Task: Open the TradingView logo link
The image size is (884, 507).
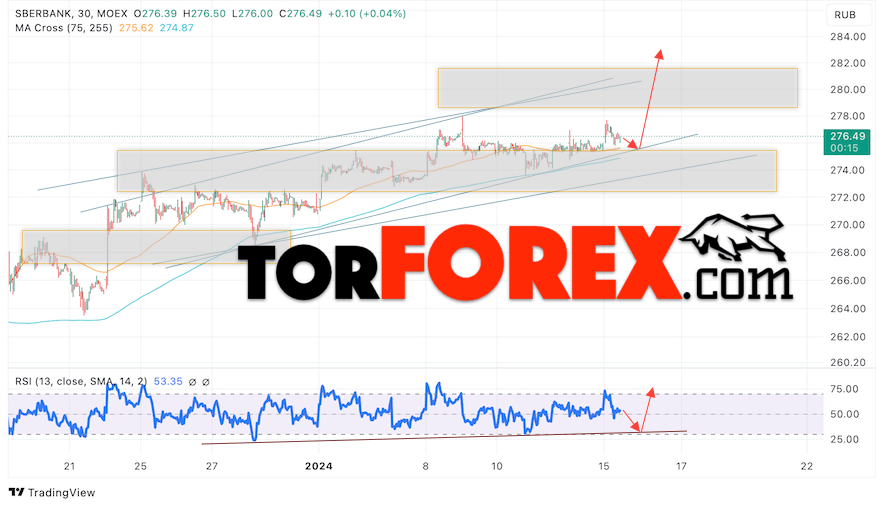Action: (52, 492)
